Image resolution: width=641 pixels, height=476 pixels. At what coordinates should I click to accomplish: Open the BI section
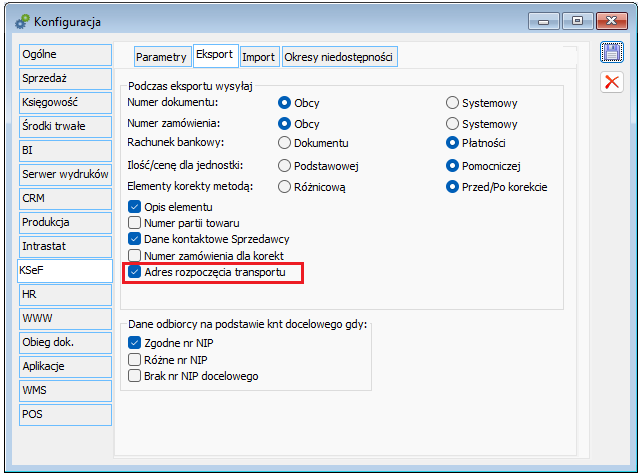pyautogui.click(x=65, y=150)
